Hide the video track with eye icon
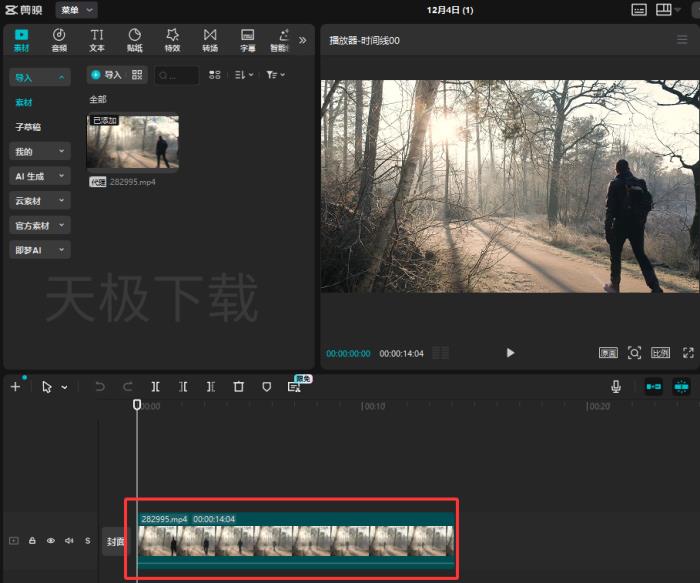700x583 pixels. click(50, 541)
